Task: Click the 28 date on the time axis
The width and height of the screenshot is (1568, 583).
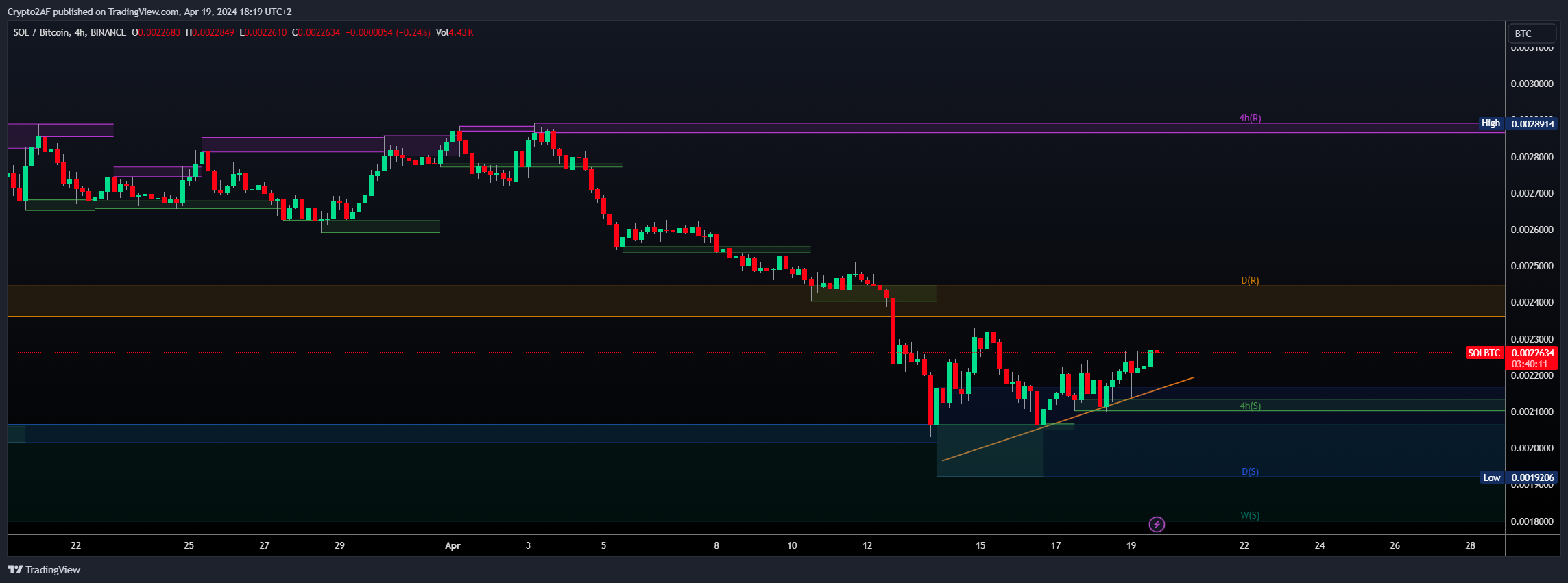Action: [x=1471, y=545]
